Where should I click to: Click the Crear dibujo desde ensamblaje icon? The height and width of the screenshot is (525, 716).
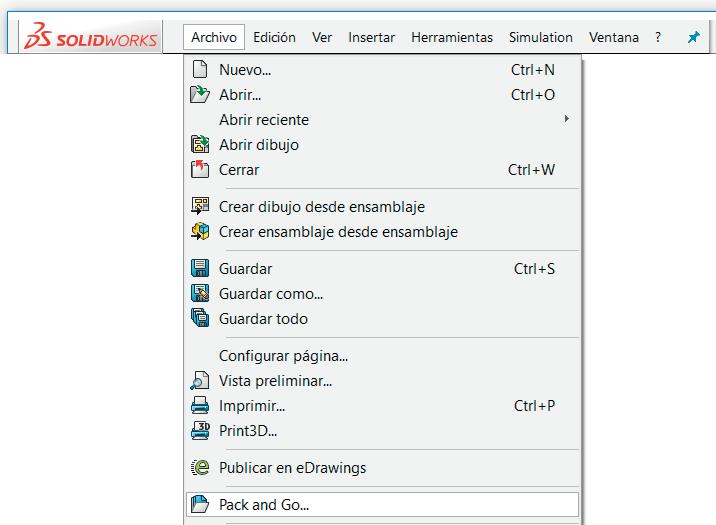(x=200, y=206)
